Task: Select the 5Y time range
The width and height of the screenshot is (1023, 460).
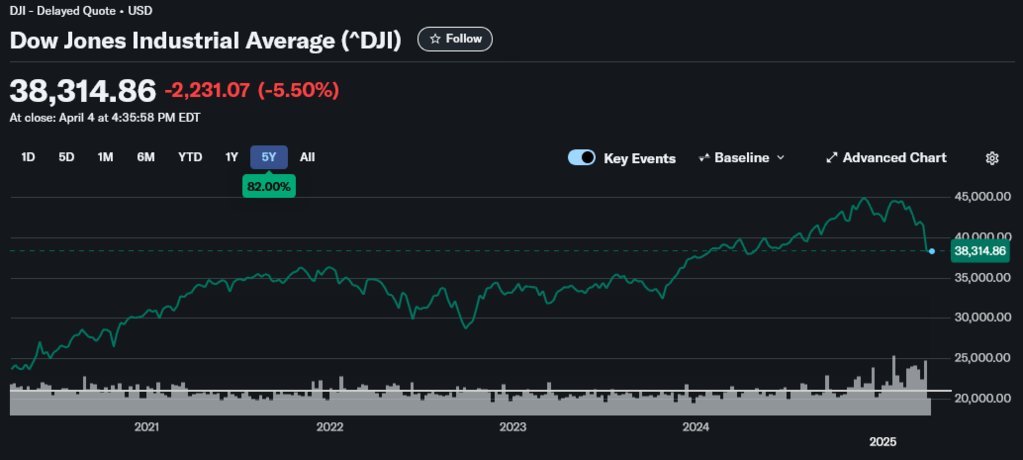Action: [269, 157]
